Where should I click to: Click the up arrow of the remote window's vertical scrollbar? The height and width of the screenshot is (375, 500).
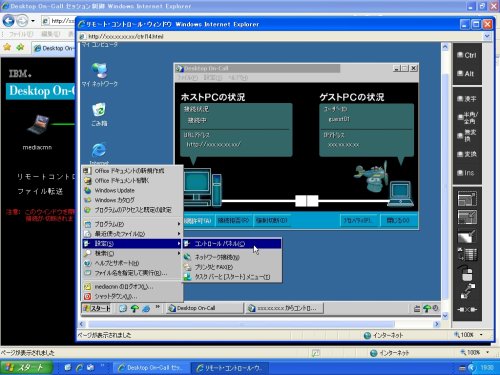pyautogui.click(x=445, y=47)
